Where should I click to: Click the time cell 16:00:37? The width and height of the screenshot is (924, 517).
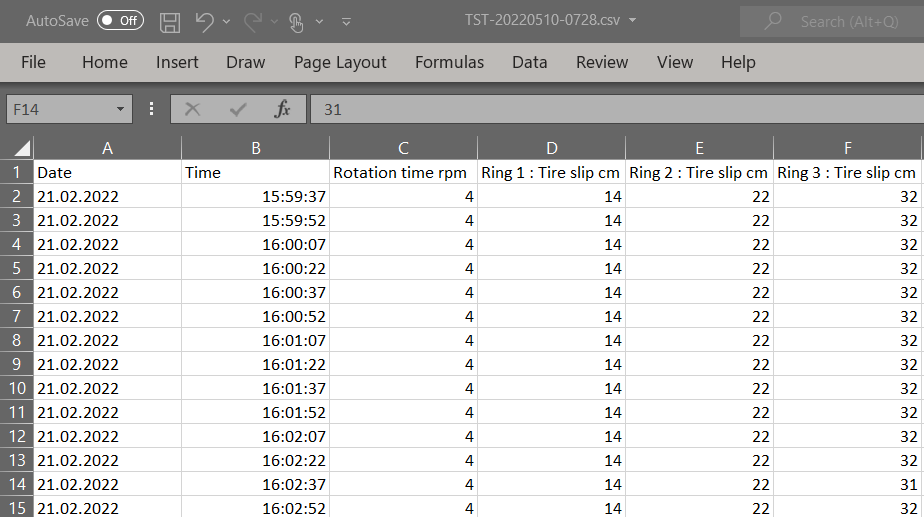255,292
